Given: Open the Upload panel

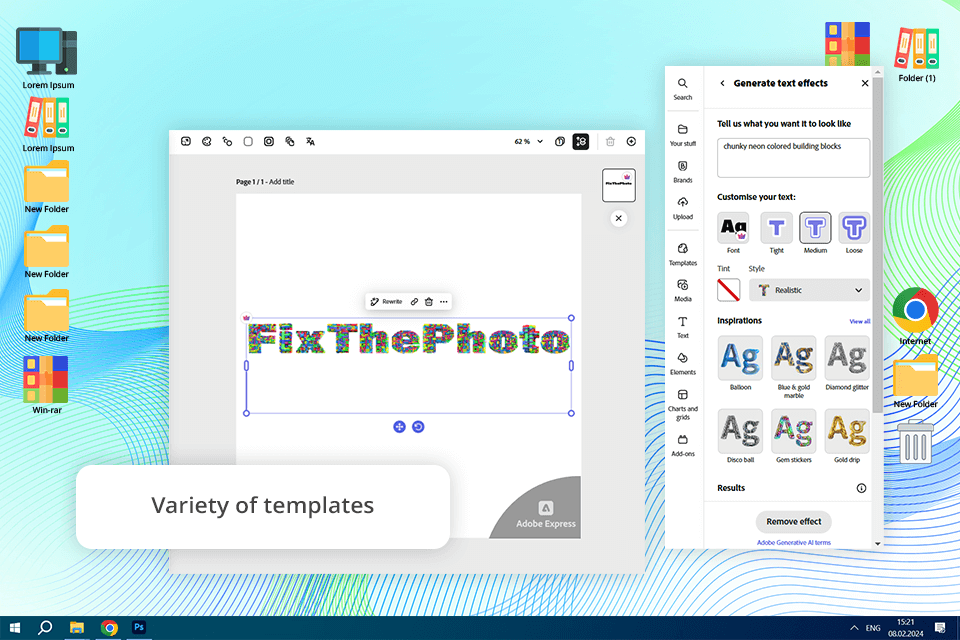Looking at the screenshot, I should (683, 208).
